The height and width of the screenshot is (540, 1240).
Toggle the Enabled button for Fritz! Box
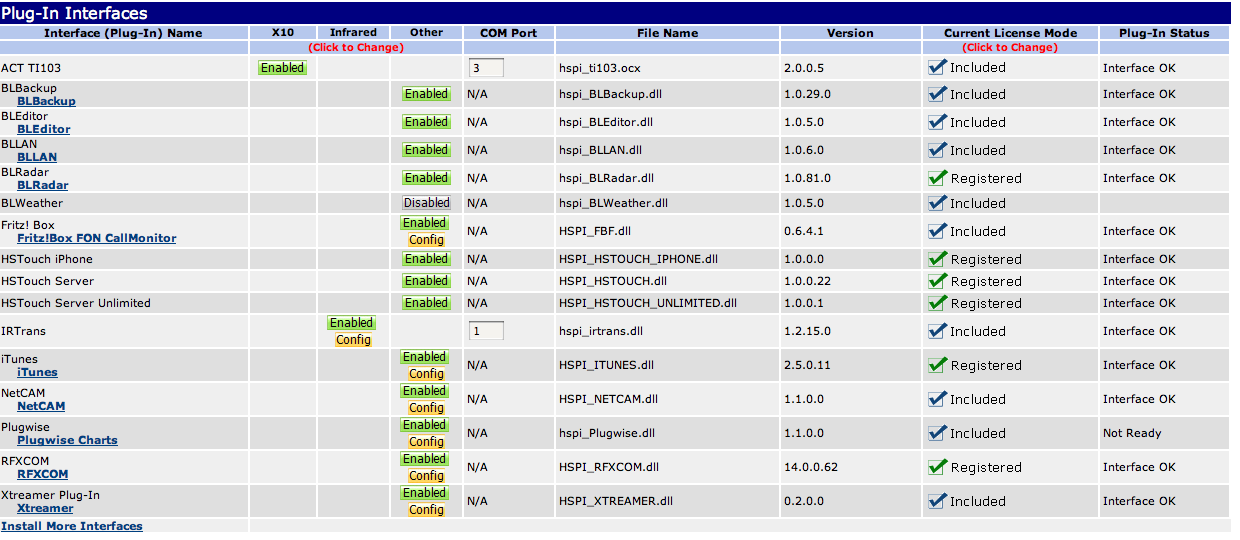click(425, 223)
